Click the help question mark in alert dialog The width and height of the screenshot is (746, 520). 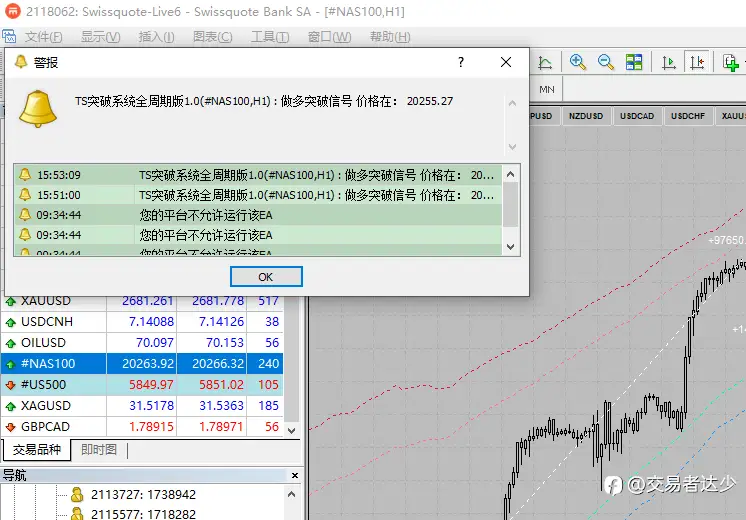(461, 62)
